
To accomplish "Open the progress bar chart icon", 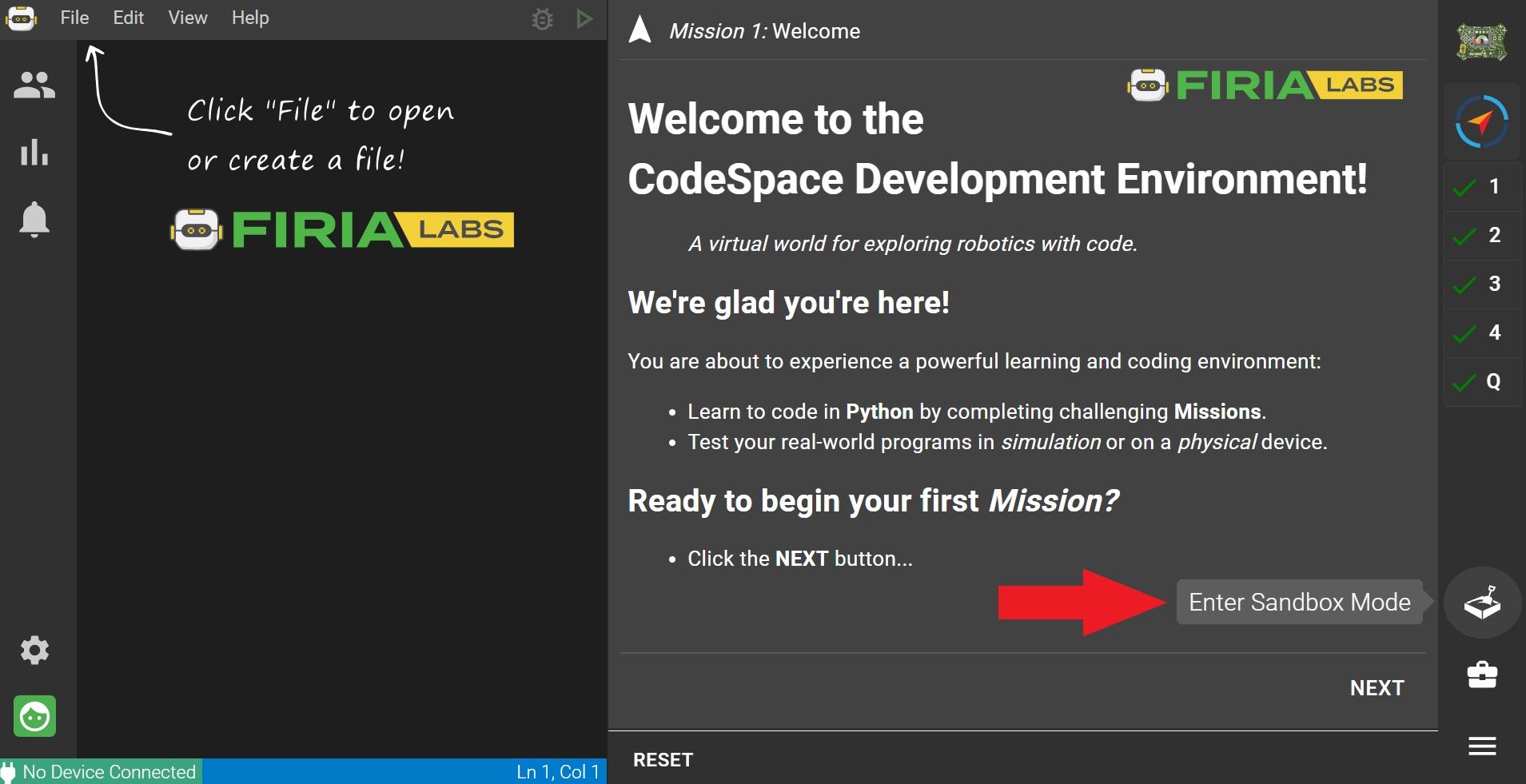I will 34,152.
